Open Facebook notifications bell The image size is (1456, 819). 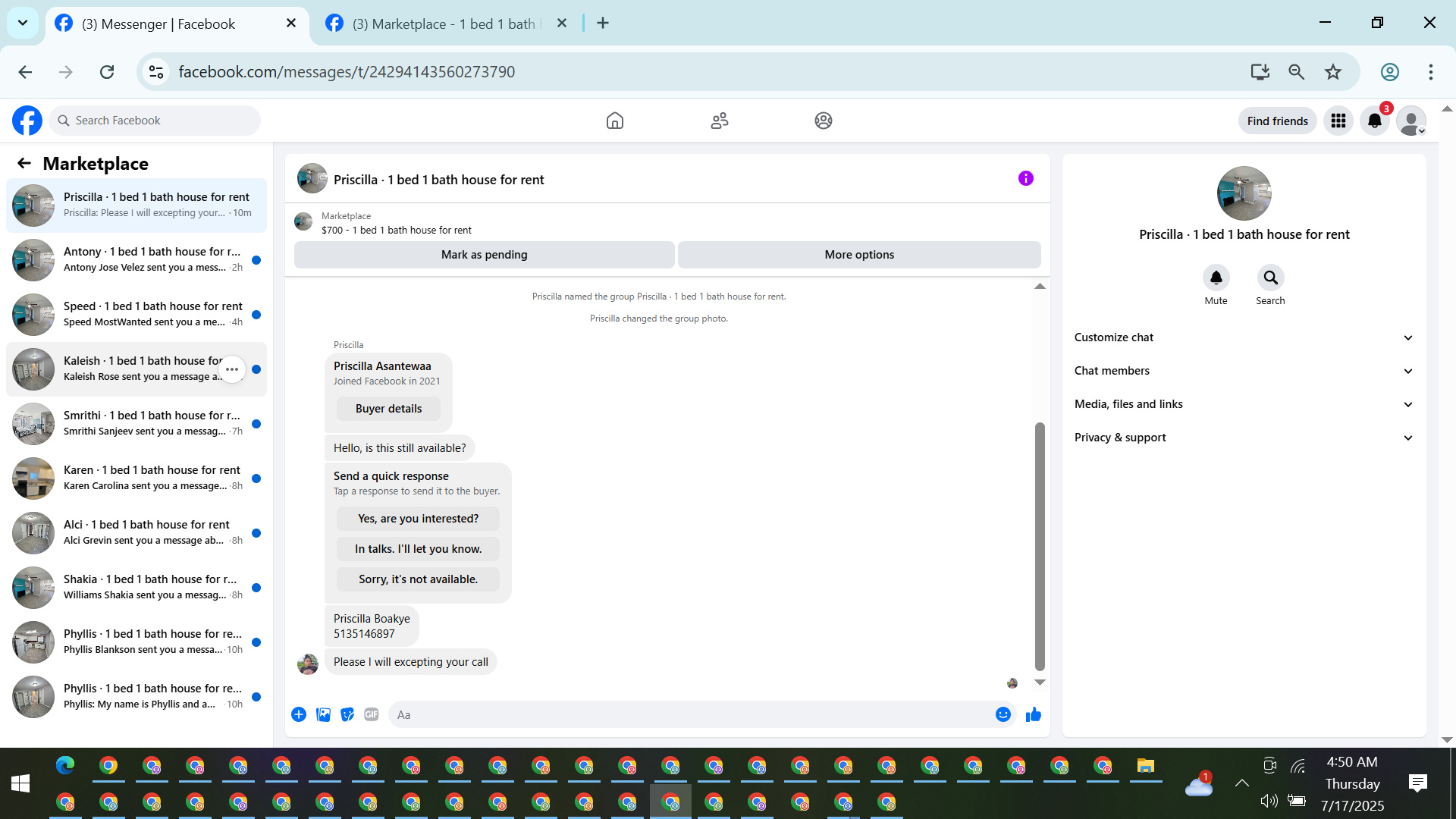coord(1374,121)
